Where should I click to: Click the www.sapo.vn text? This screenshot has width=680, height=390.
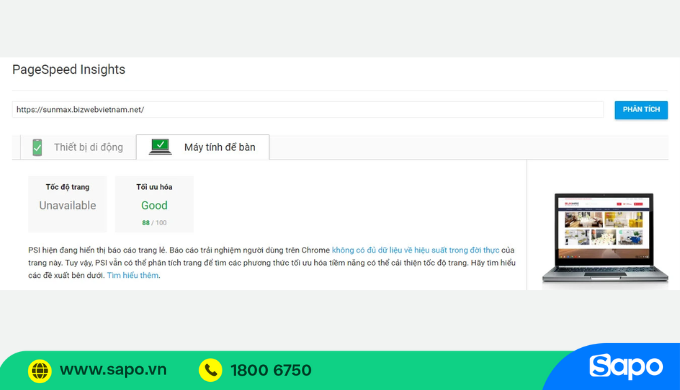click(113, 370)
